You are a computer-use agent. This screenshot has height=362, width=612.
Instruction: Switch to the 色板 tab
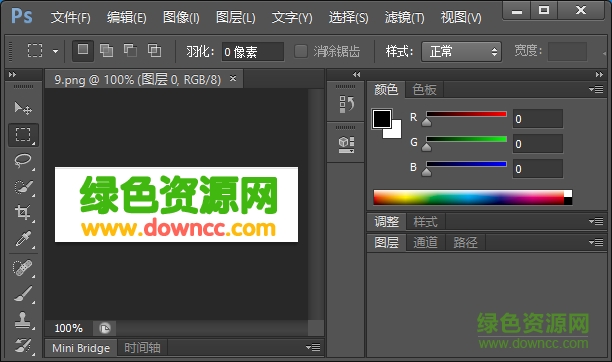[424, 90]
